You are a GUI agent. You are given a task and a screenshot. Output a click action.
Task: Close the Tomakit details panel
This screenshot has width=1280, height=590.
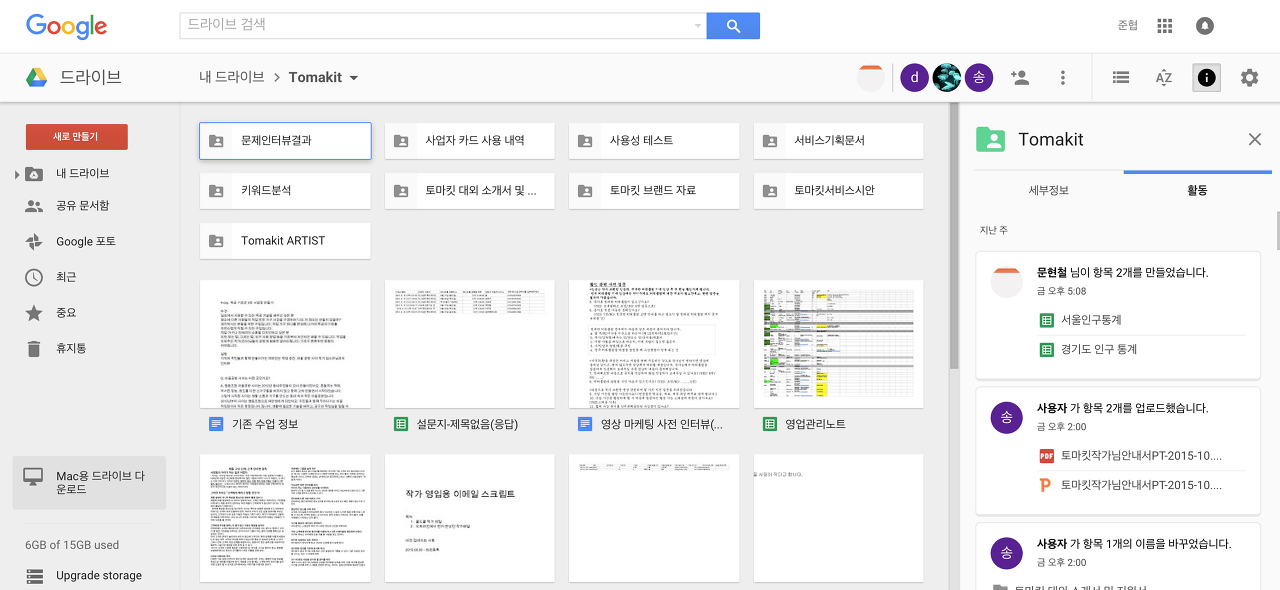tap(1254, 139)
